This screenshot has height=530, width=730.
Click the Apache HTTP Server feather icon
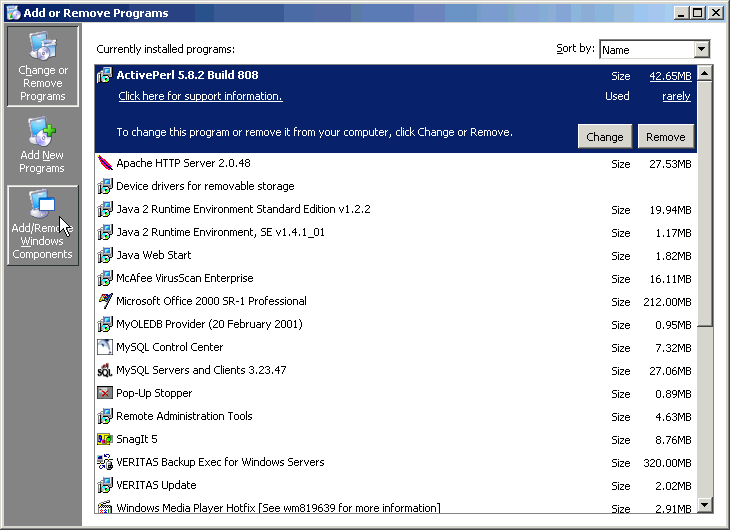pos(105,163)
